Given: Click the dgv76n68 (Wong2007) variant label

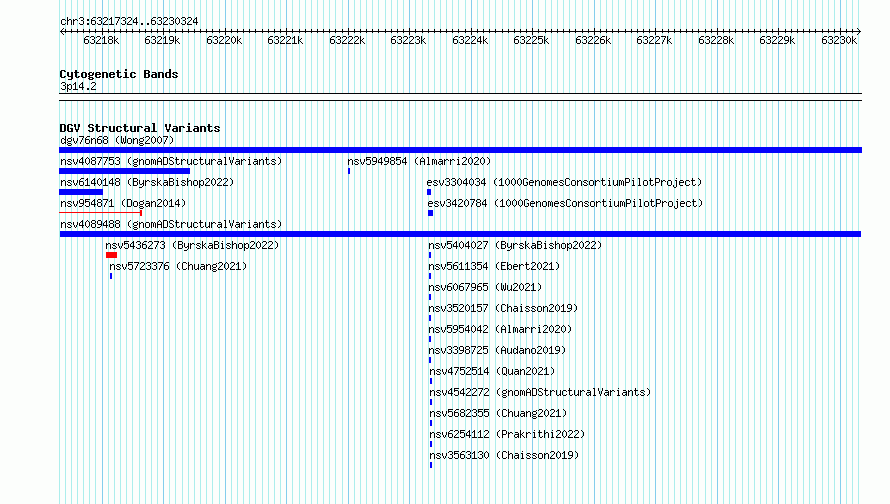Looking at the screenshot, I should [x=117, y=140].
